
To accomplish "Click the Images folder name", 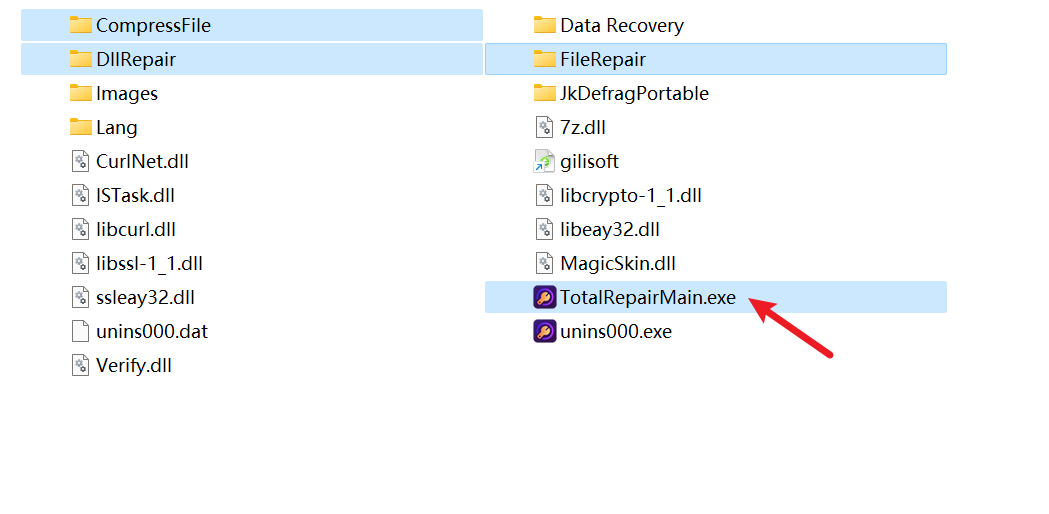I will [x=127, y=94].
